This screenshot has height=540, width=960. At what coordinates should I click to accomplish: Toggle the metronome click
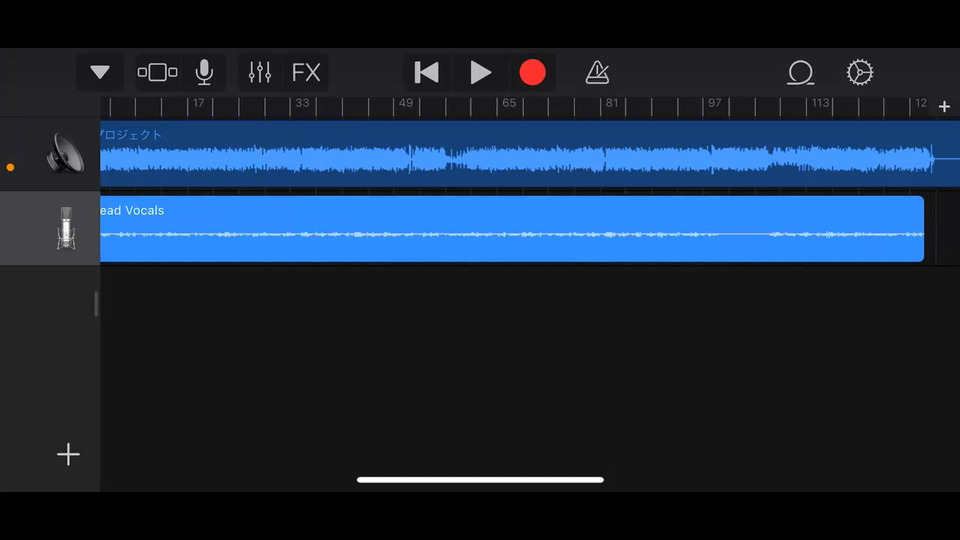[x=597, y=72]
